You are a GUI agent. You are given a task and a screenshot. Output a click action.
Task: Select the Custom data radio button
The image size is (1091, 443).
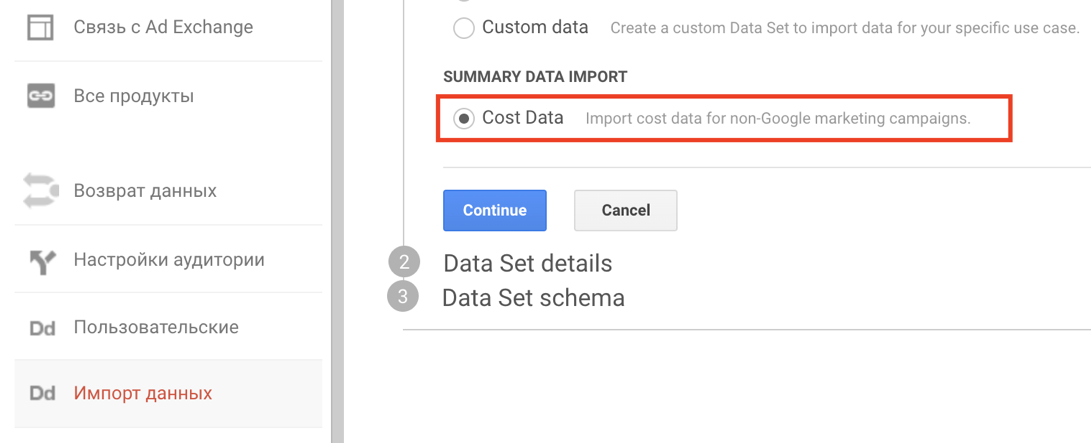tap(463, 29)
